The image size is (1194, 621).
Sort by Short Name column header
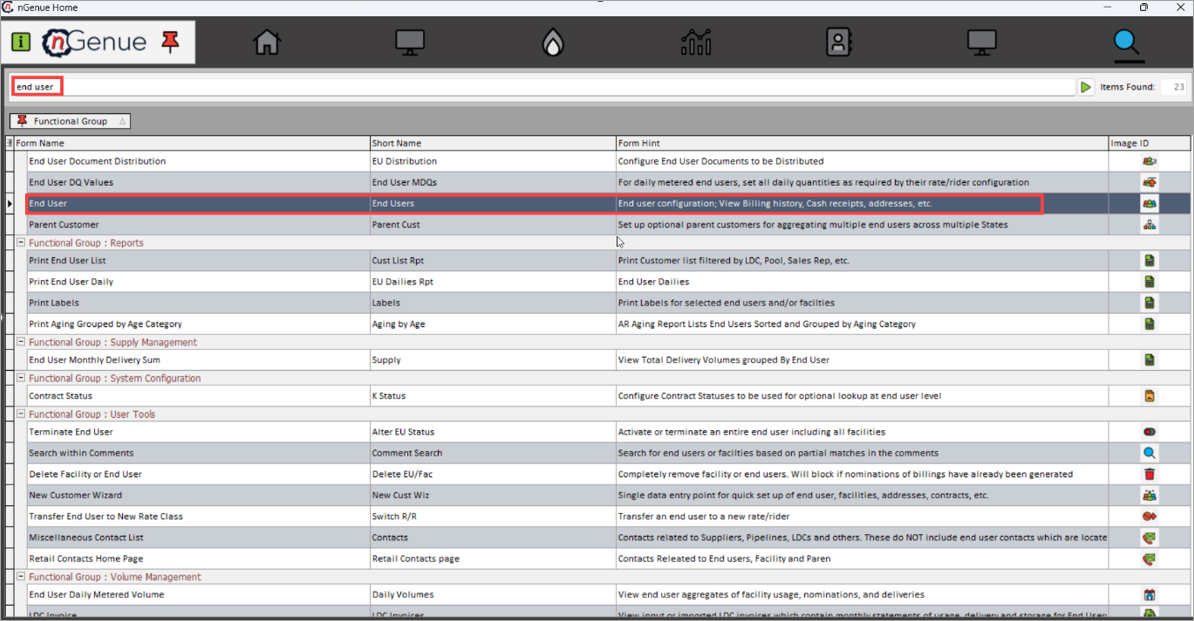493,143
